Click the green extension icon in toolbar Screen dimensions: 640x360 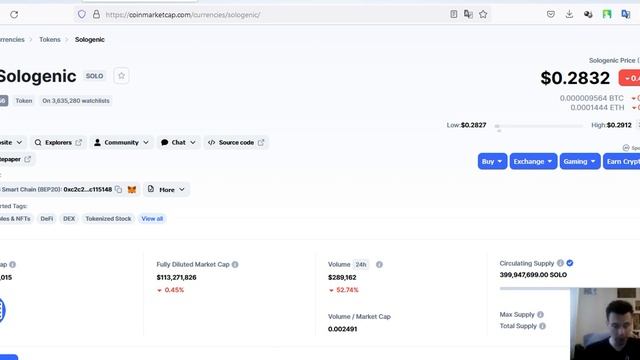tap(607, 14)
